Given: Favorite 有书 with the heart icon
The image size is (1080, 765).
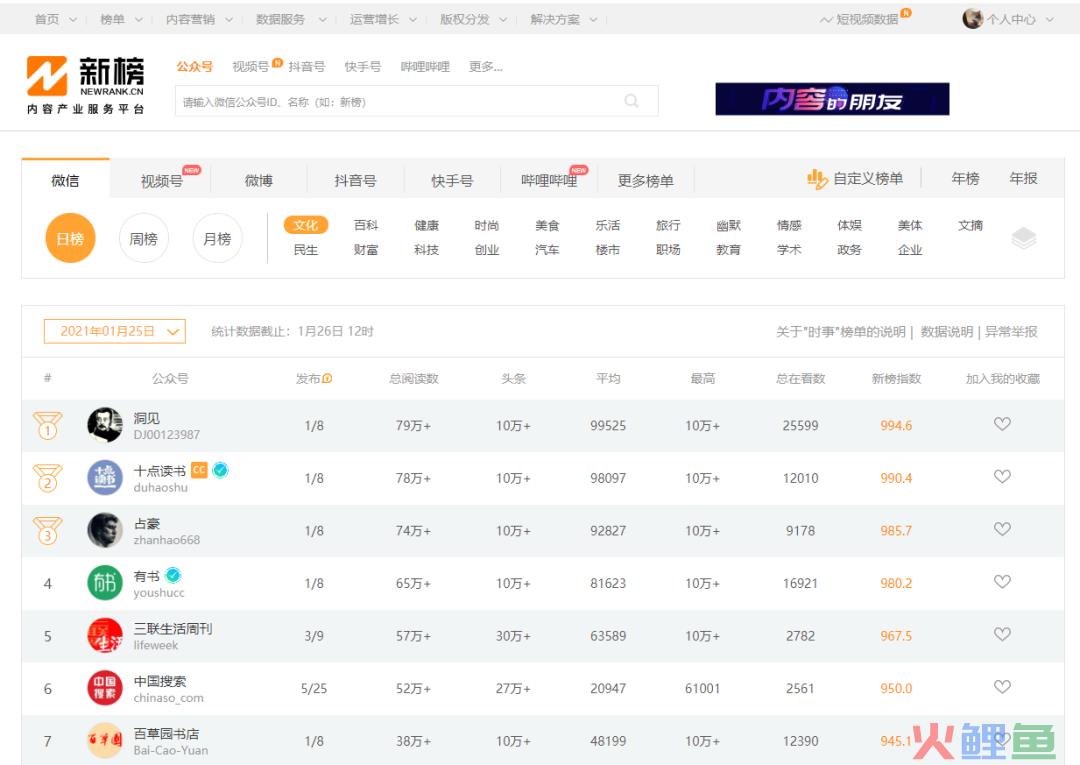Looking at the screenshot, I should pyautogui.click(x=1002, y=582).
